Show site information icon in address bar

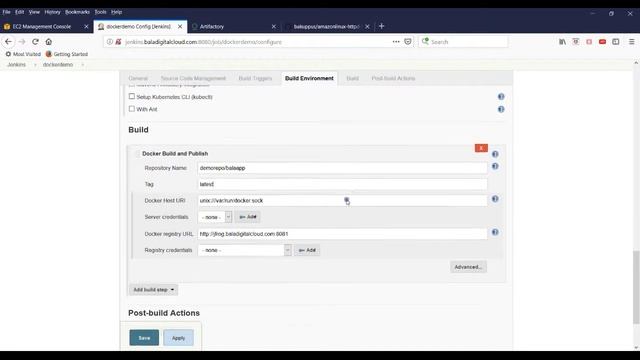[109, 42]
